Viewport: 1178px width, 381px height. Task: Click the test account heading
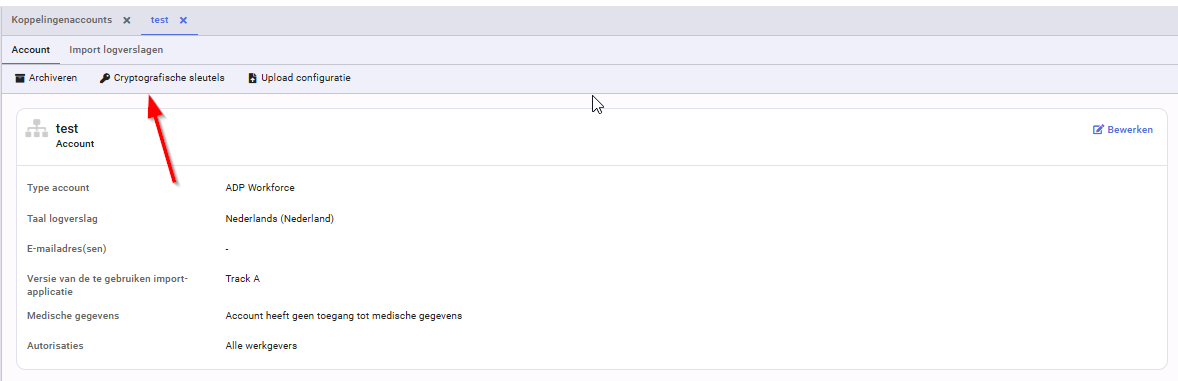pyautogui.click(x=67, y=129)
